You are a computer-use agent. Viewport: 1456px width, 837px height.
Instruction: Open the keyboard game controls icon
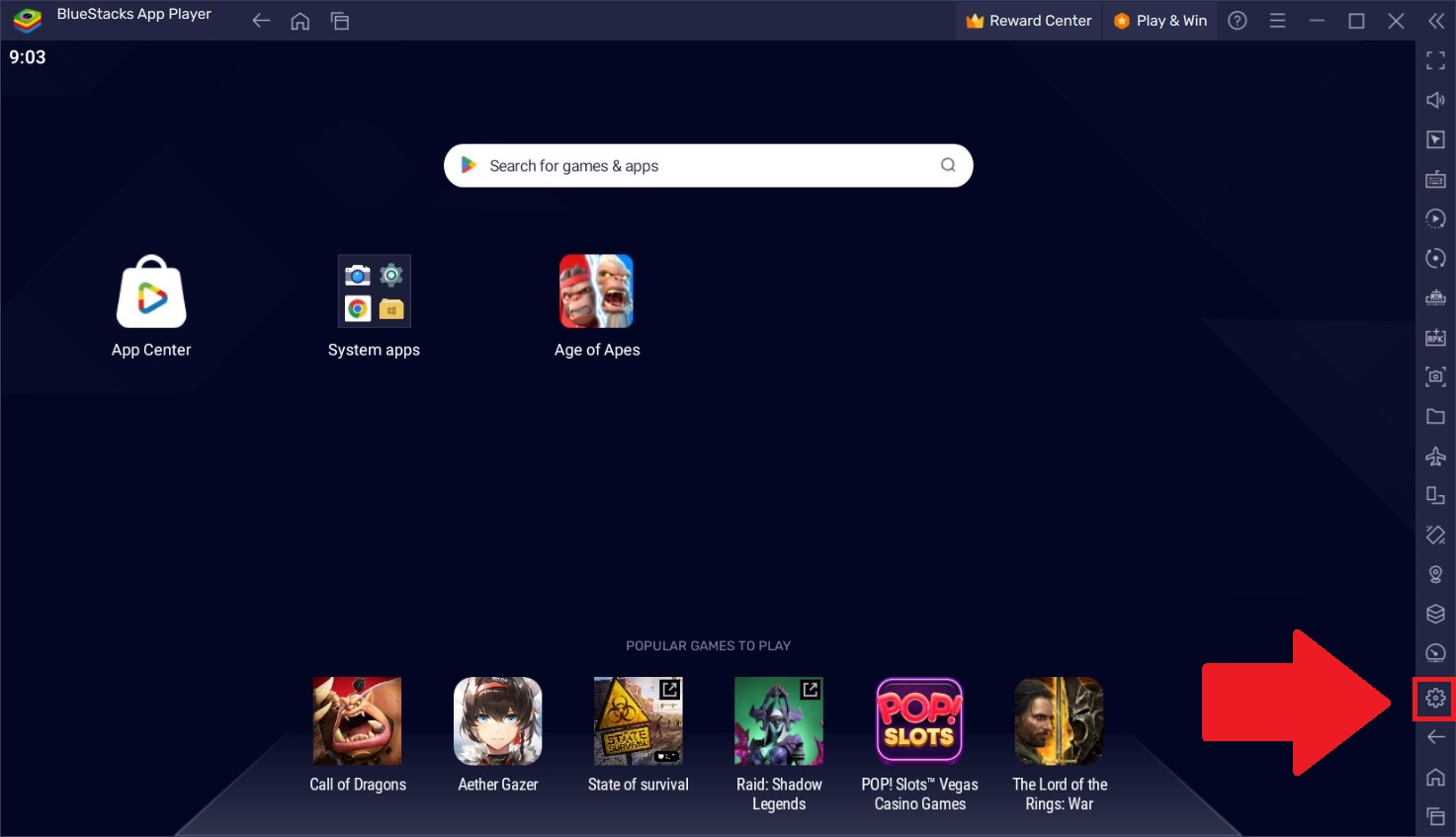[1435, 179]
